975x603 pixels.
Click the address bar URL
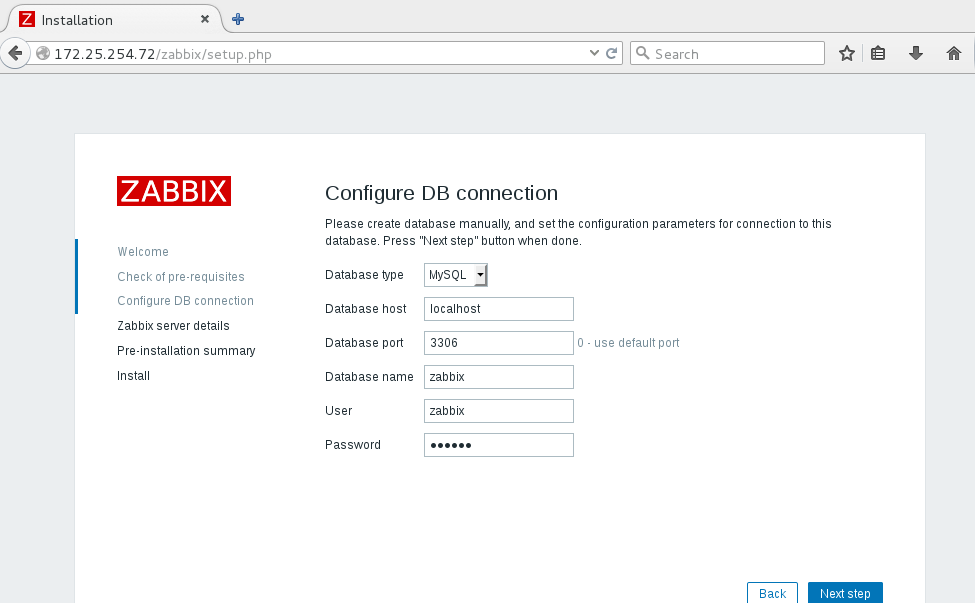(x=163, y=54)
